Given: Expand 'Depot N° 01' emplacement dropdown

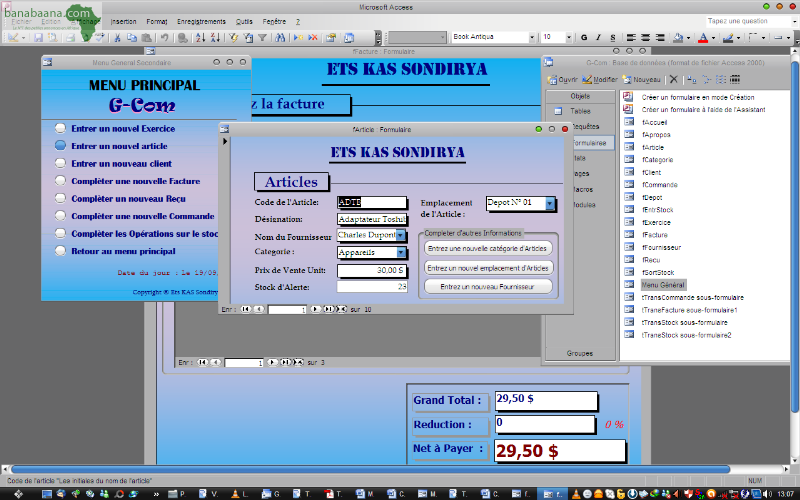Looking at the screenshot, I should pos(549,203).
